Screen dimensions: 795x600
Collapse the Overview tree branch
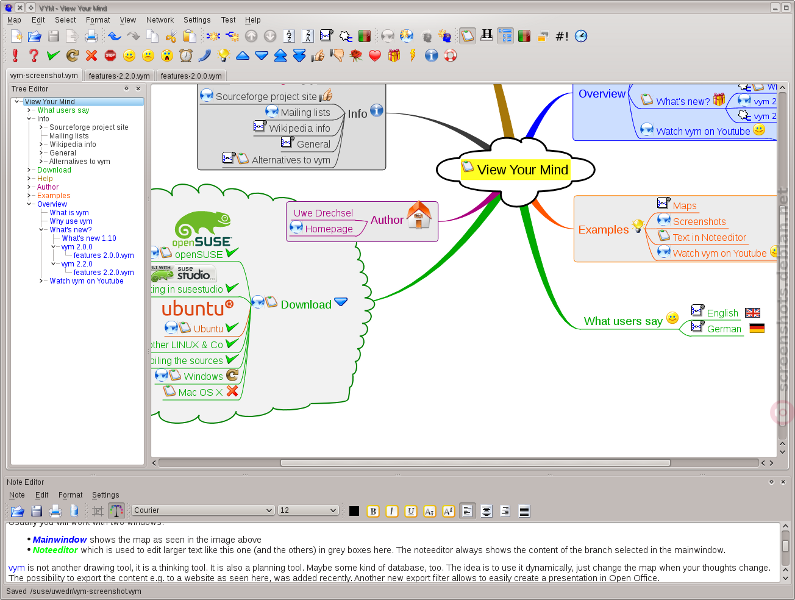(29, 204)
